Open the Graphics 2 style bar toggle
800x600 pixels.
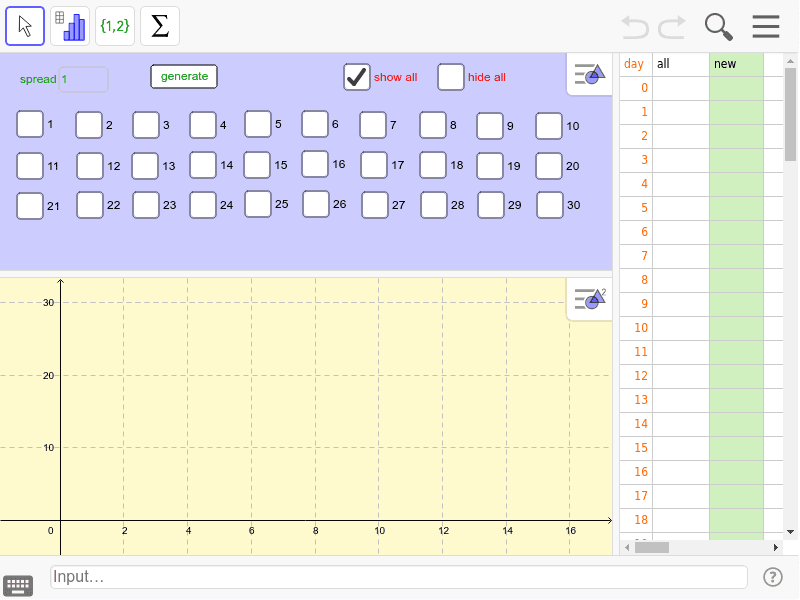point(589,299)
